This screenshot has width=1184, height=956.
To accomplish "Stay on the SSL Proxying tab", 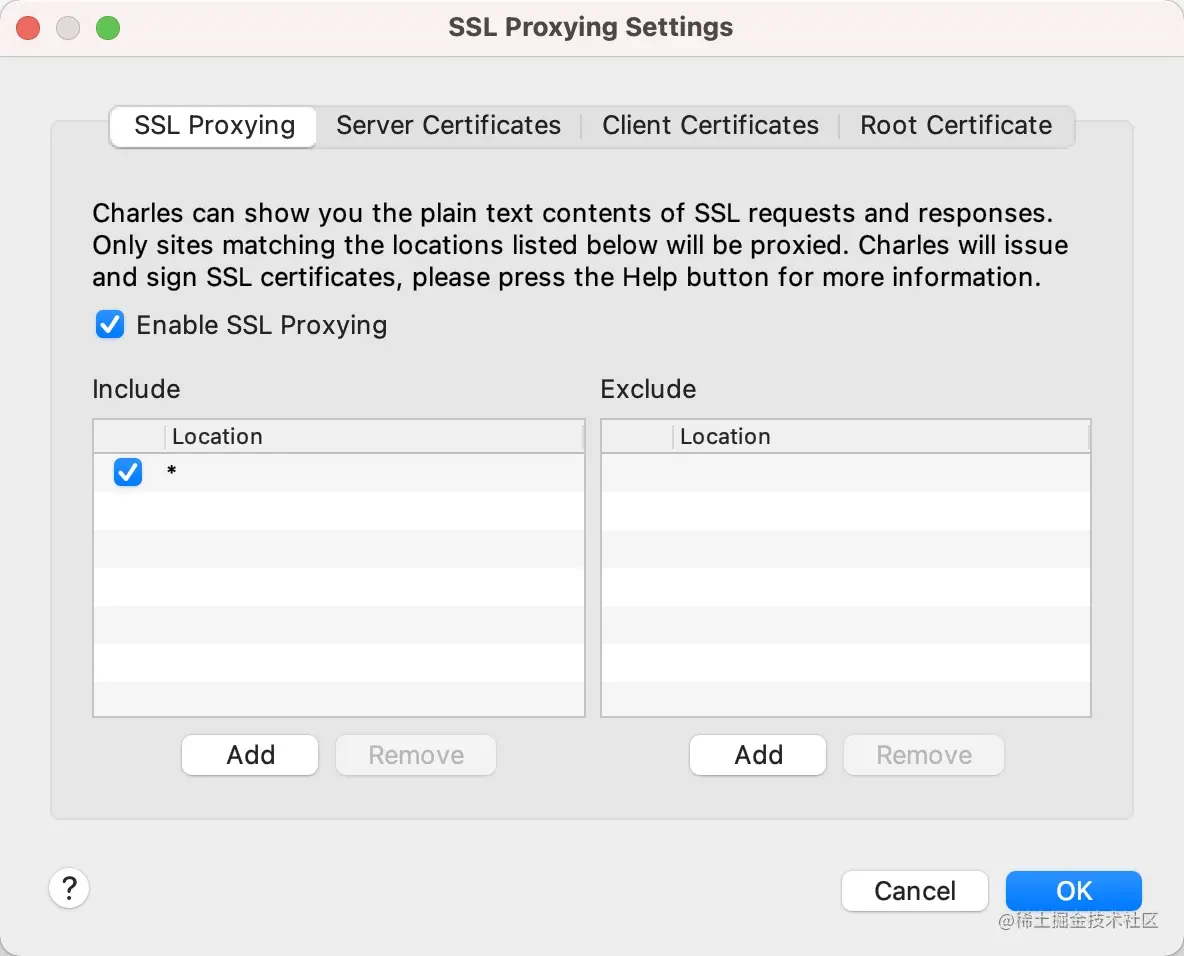I will pos(212,125).
